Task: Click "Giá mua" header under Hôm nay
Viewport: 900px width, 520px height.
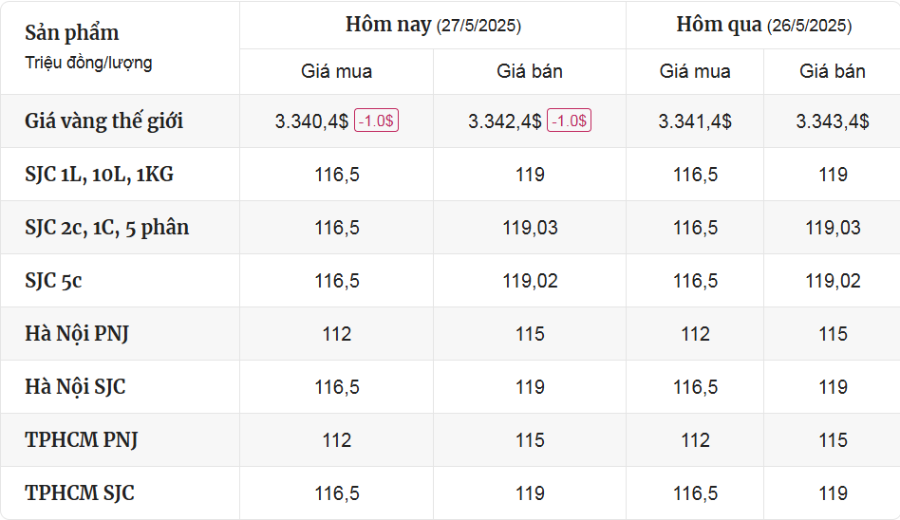Action: coord(336,72)
